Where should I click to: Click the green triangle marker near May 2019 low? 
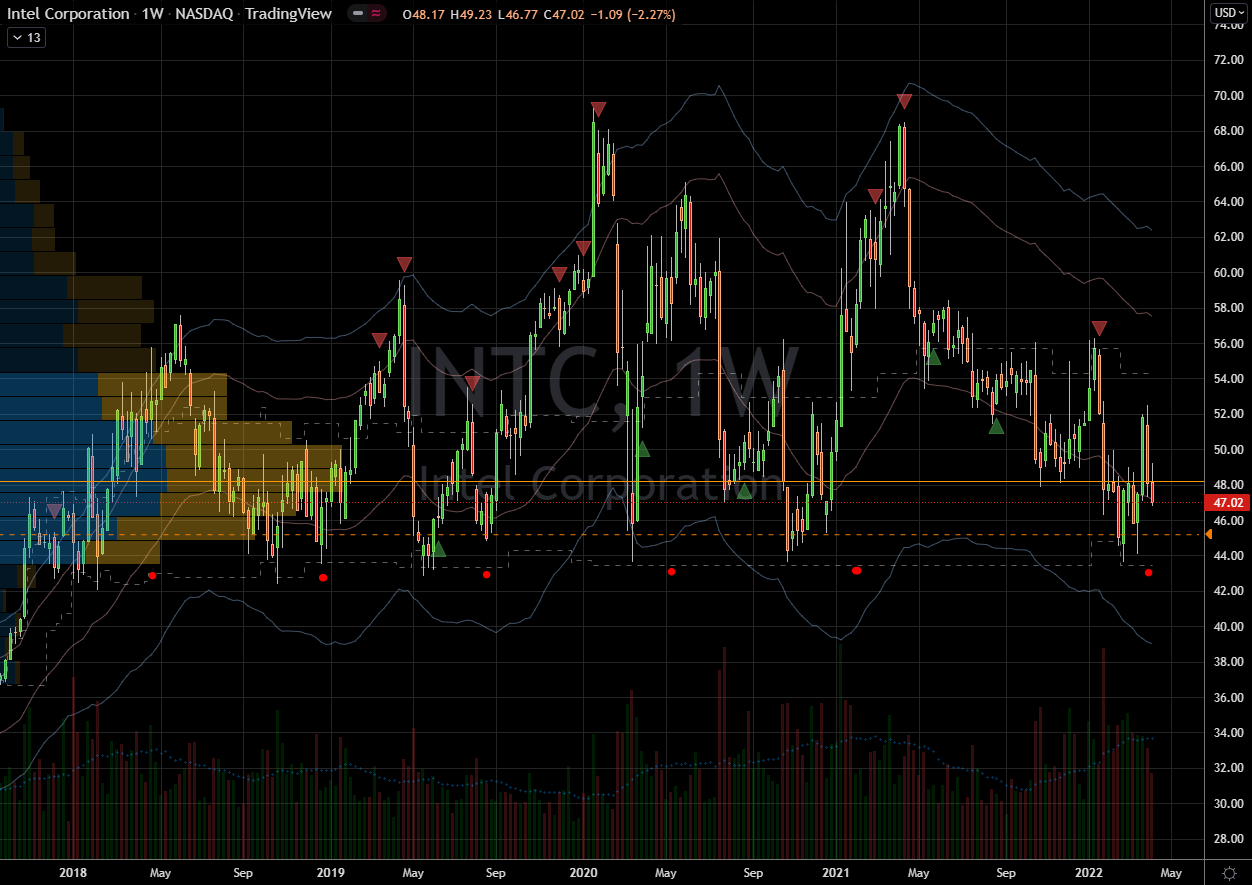pos(437,548)
